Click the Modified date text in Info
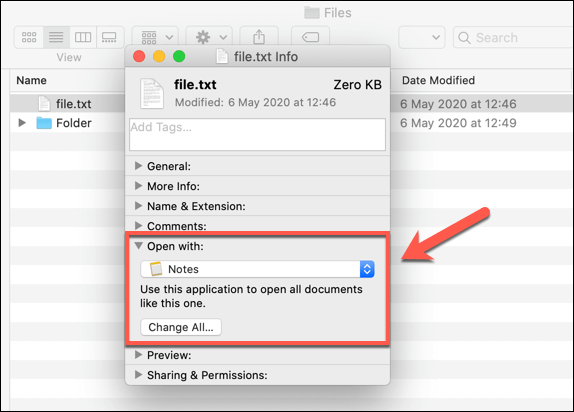The width and height of the screenshot is (574, 412). [x=255, y=103]
